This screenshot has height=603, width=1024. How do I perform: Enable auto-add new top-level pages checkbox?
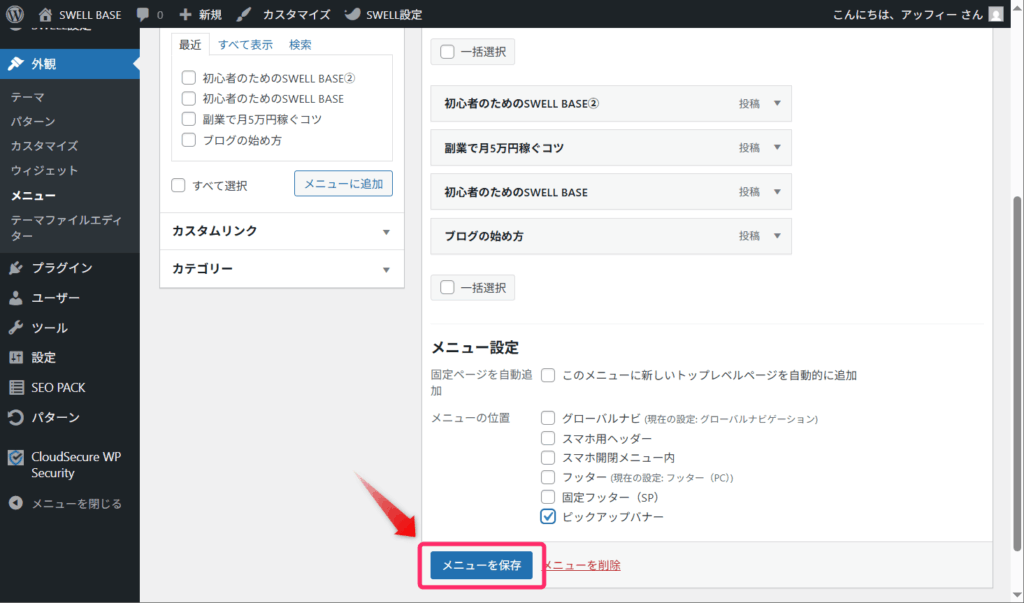pyautogui.click(x=548, y=375)
